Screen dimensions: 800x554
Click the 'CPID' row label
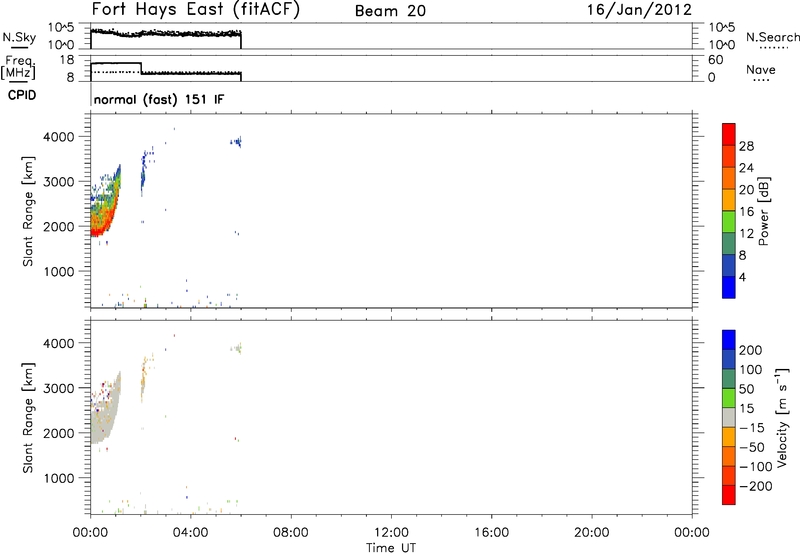(x=22, y=95)
